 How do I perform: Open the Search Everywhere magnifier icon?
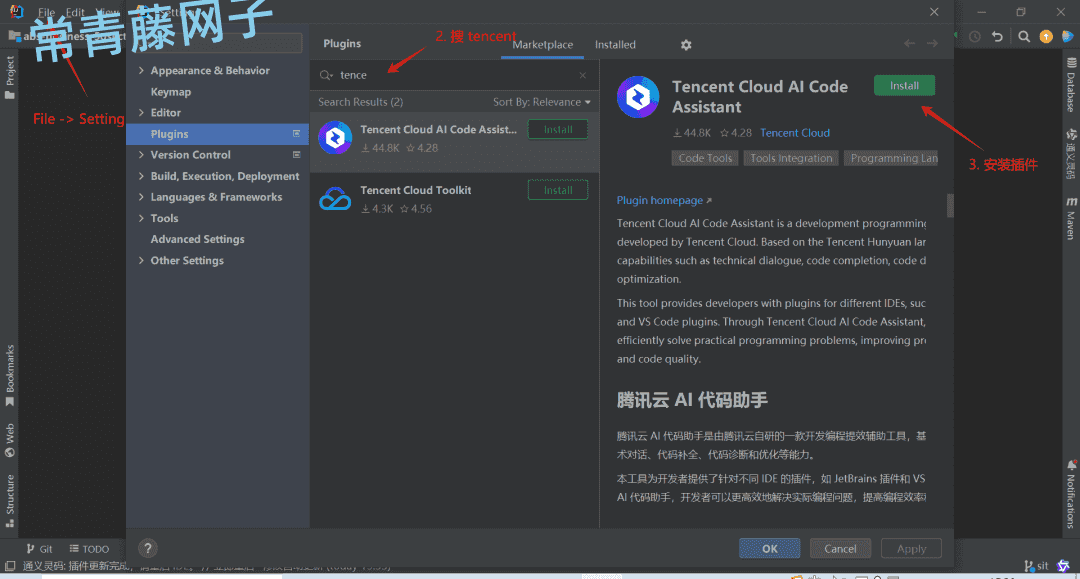click(x=1024, y=36)
